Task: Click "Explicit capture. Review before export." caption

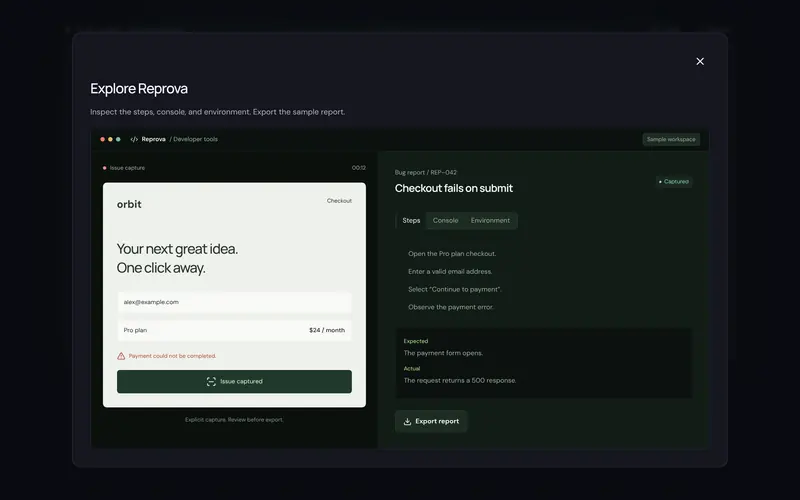Action: pyautogui.click(x=234, y=420)
